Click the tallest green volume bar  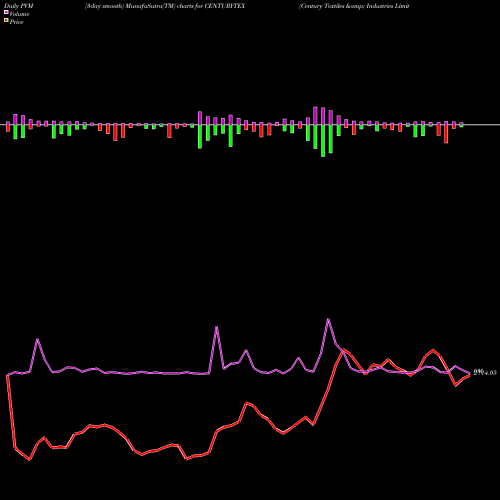(323, 141)
